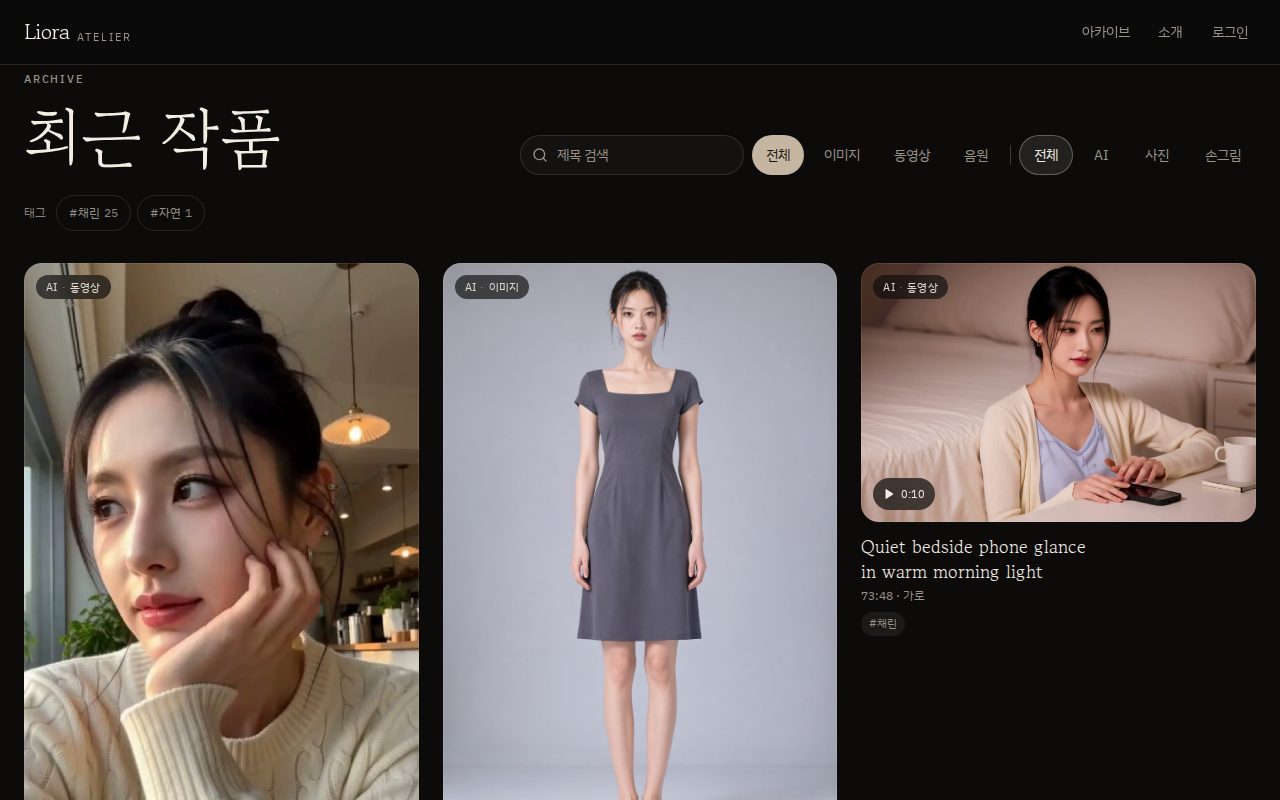This screenshot has width=1280, height=800.
Task: Open the bedside phone video thumbnail
Action: click(x=1058, y=392)
